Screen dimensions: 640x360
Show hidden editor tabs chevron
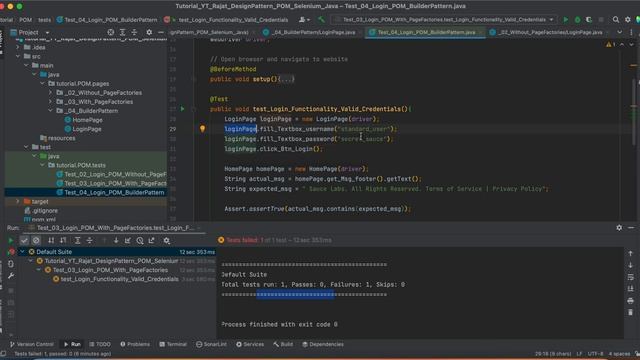pos(620,32)
